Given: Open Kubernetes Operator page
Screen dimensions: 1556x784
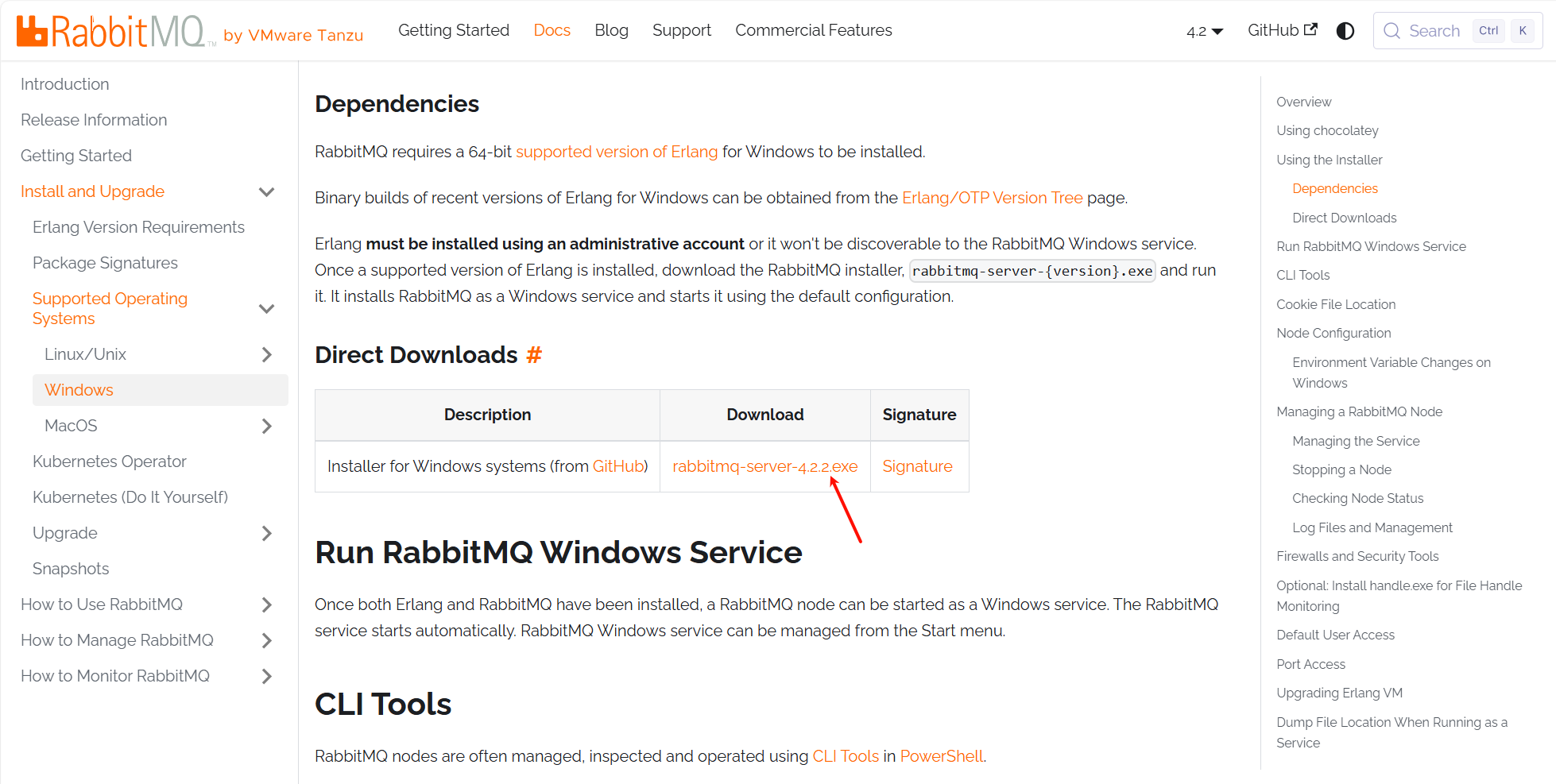Looking at the screenshot, I should [110, 462].
